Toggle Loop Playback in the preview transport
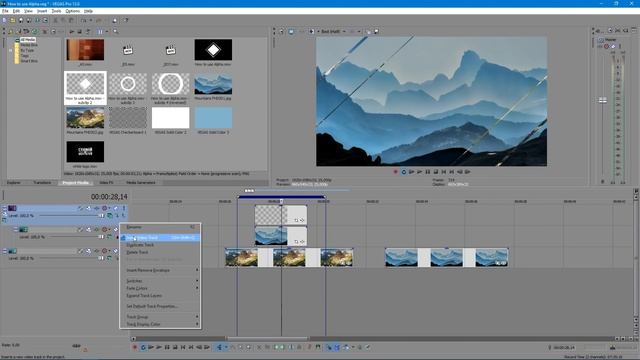 [x=403, y=172]
